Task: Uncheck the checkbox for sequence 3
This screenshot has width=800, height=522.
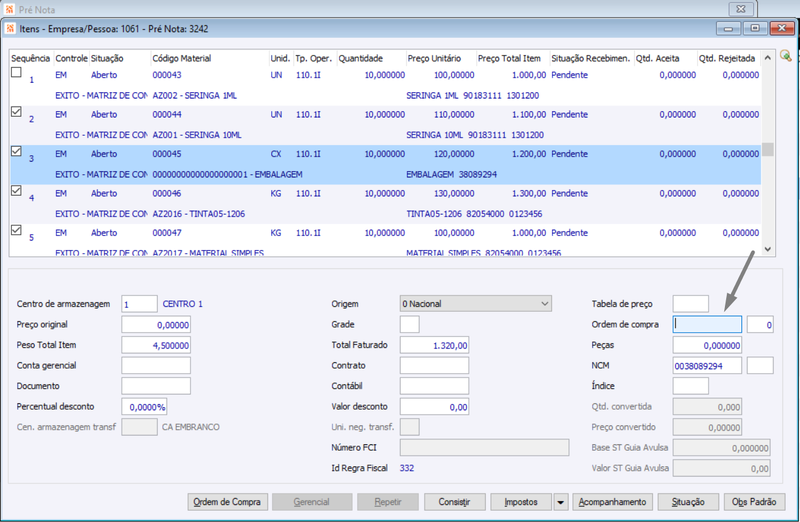Action: click(16, 151)
